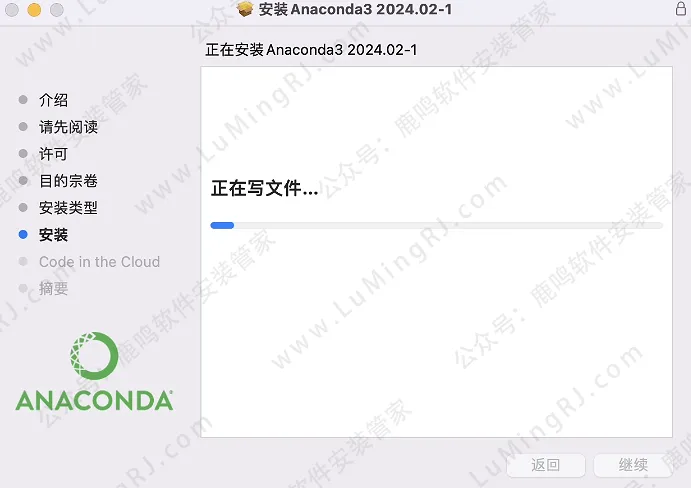Select the 安装类型 step
The width and height of the screenshot is (691, 488).
tap(68, 208)
